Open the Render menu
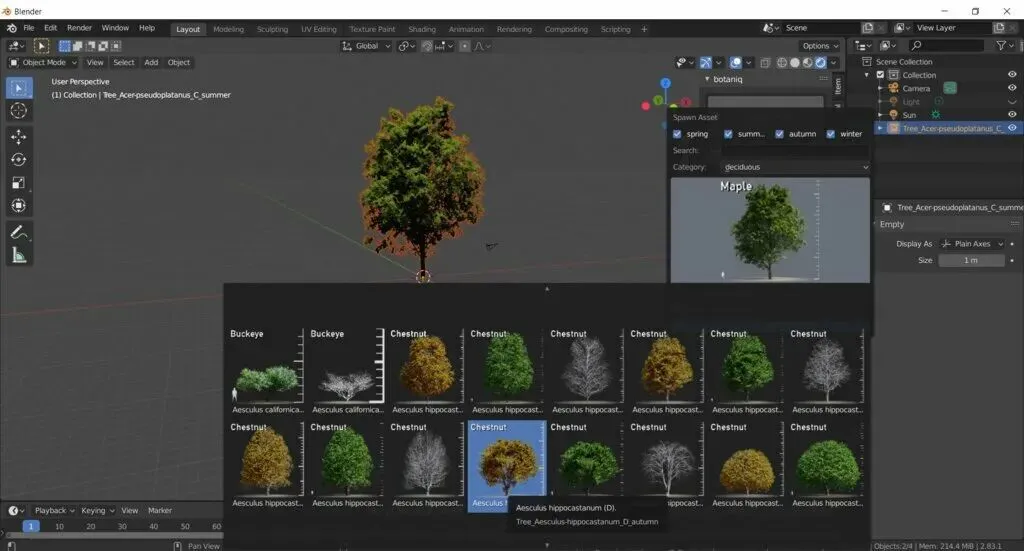 pyautogui.click(x=79, y=28)
